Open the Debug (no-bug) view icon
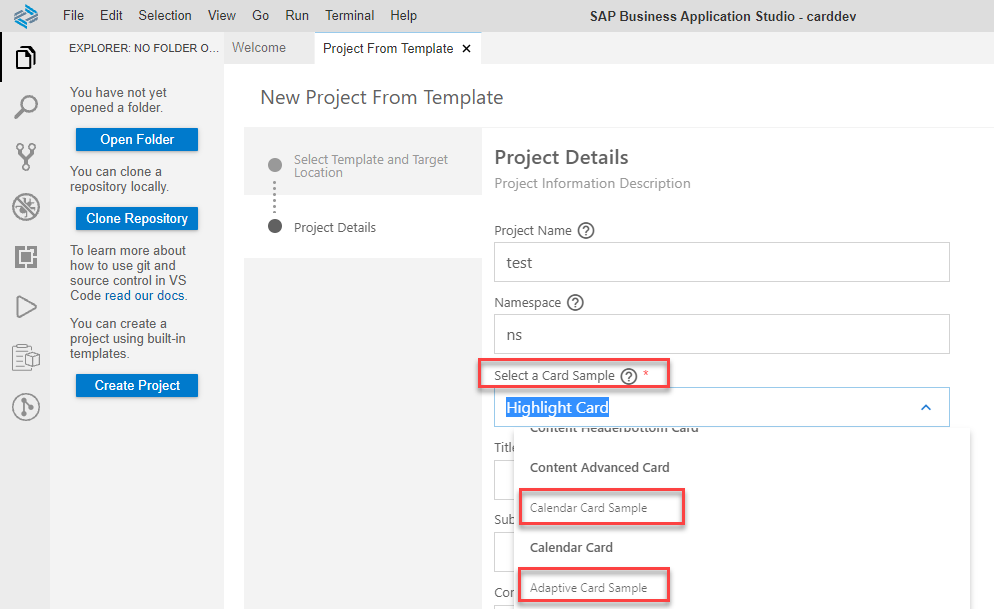The height and width of the screenshot is (609, 994). (x=25, y=207)
